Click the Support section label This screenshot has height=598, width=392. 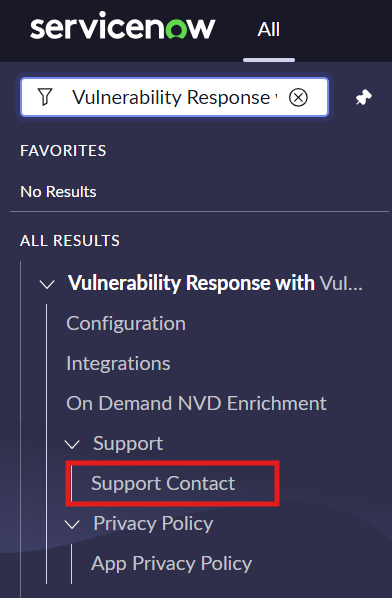128,444
